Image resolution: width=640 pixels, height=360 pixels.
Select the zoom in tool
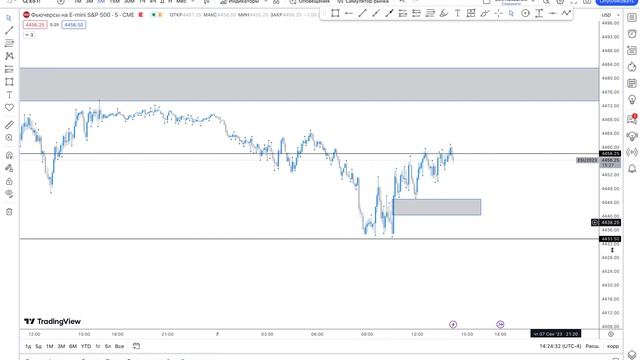(x=9, y=138)
